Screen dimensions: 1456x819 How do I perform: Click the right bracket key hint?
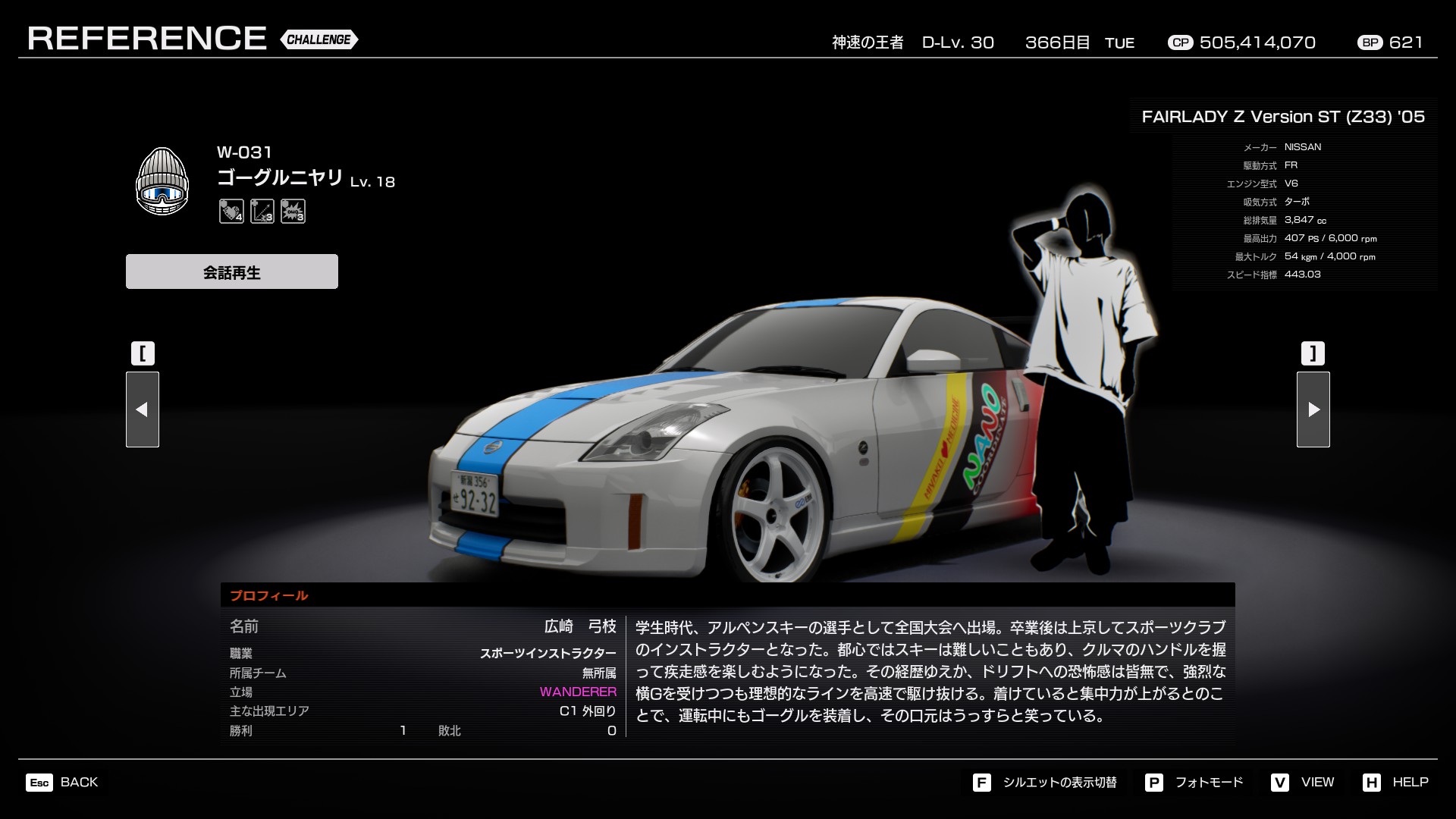(1313, 353)
